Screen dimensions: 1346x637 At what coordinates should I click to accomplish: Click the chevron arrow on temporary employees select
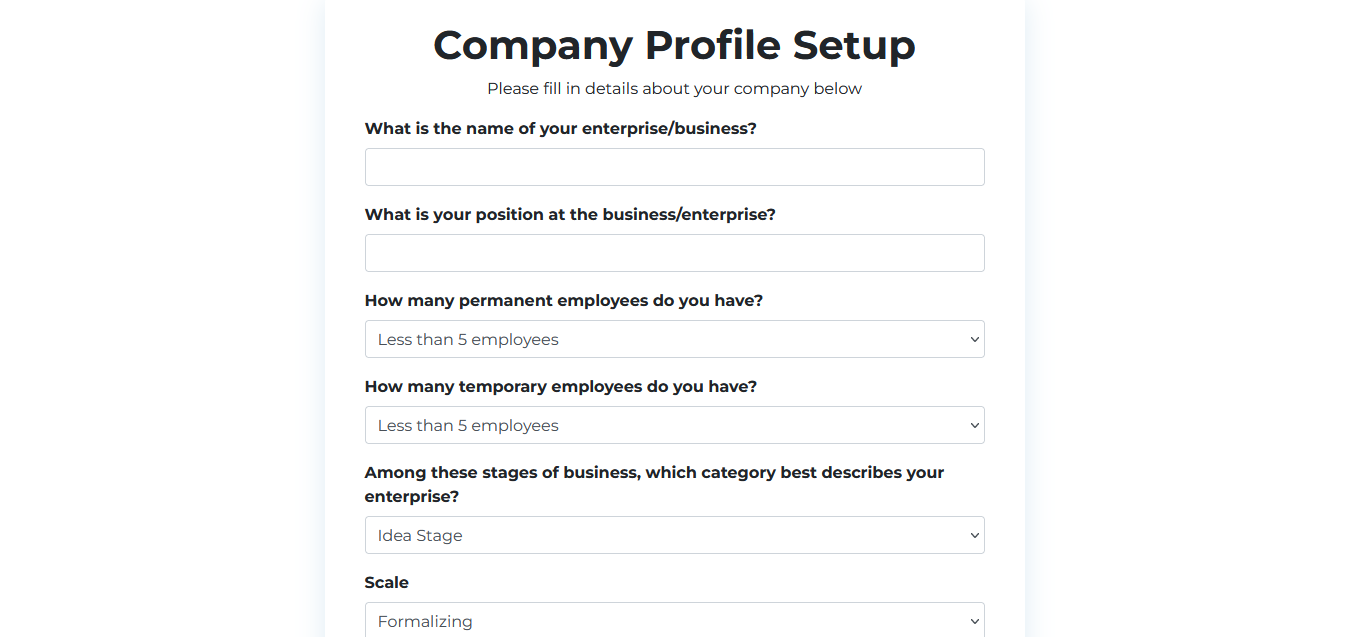pos(975,425)
